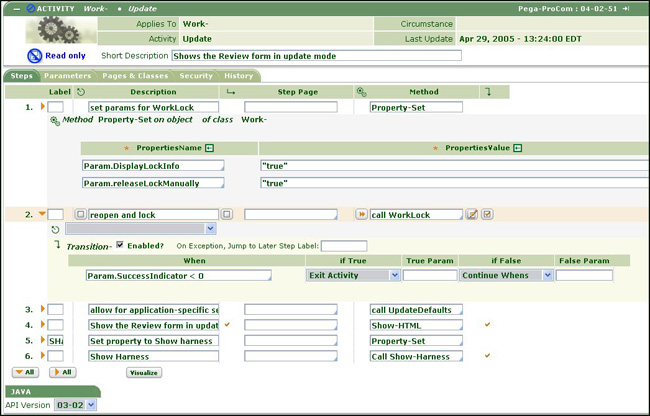Click the When condition field Param.SuccessIndicator

(179, 276)
